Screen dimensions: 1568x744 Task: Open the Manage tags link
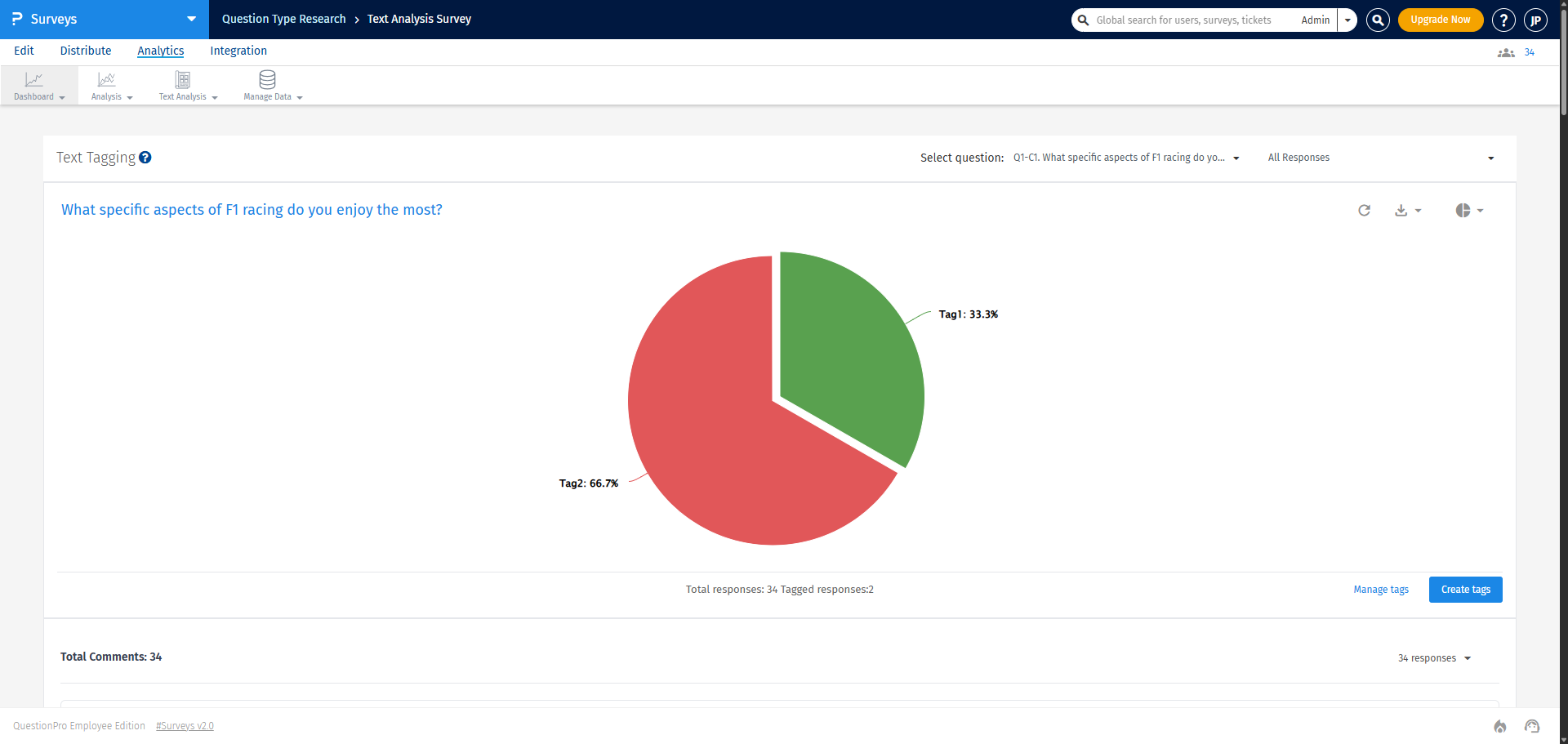[1380, 589]
